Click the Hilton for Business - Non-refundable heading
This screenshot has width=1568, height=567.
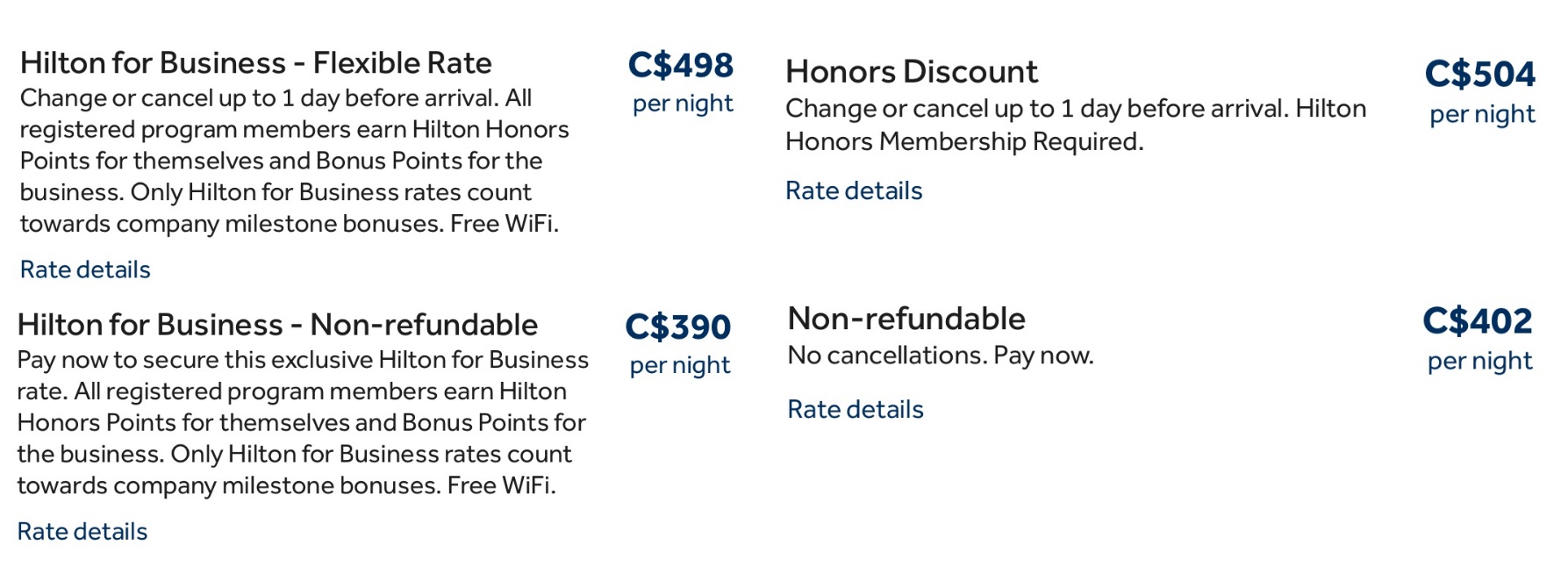point(277,324)
